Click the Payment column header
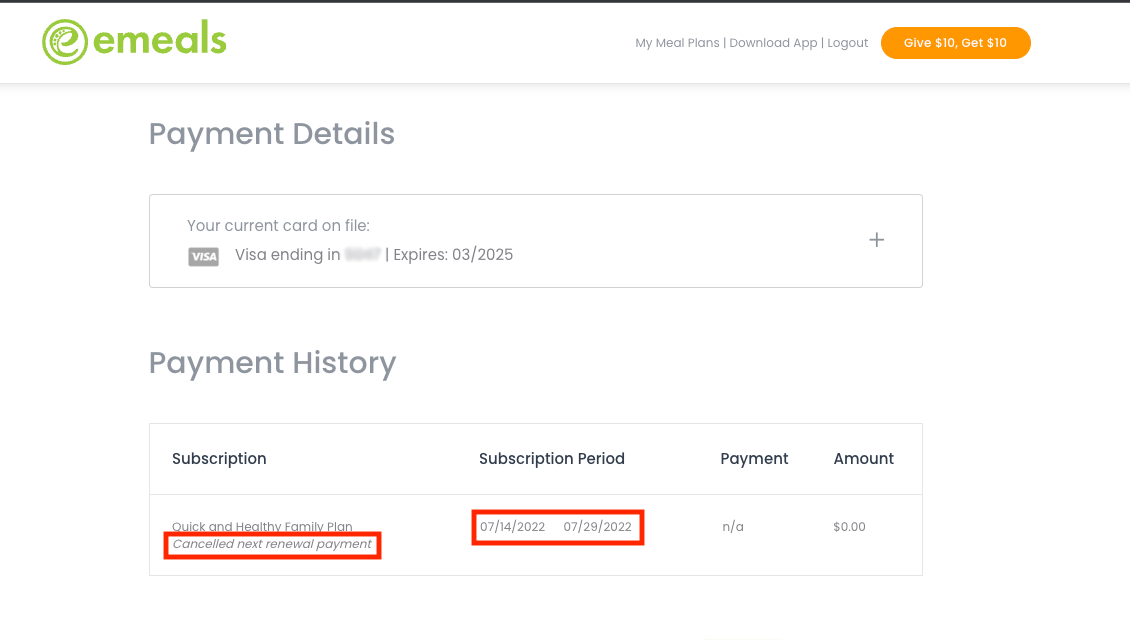Image resolution: width=1130 pixels, height=641 pixels. pyautogui.click(x=754, y=459)
